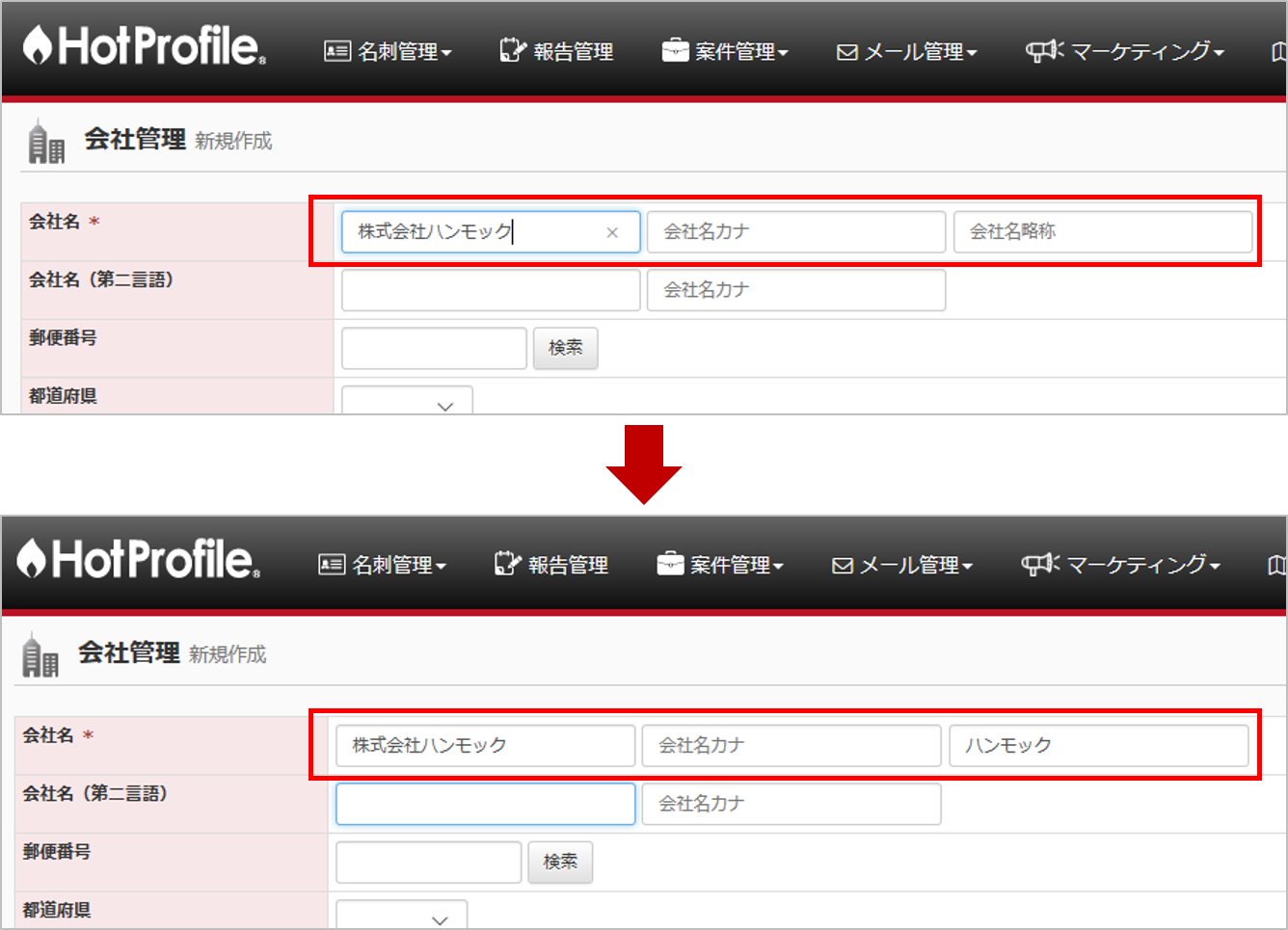This screenshot has height=930, width=1288.
Task: Focus 会社名カナ in upper 第二言語 row
Action: [796, 290]
